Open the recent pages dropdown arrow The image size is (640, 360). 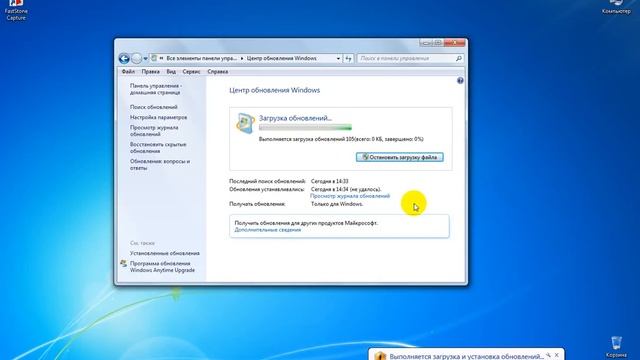pos(145,59)
